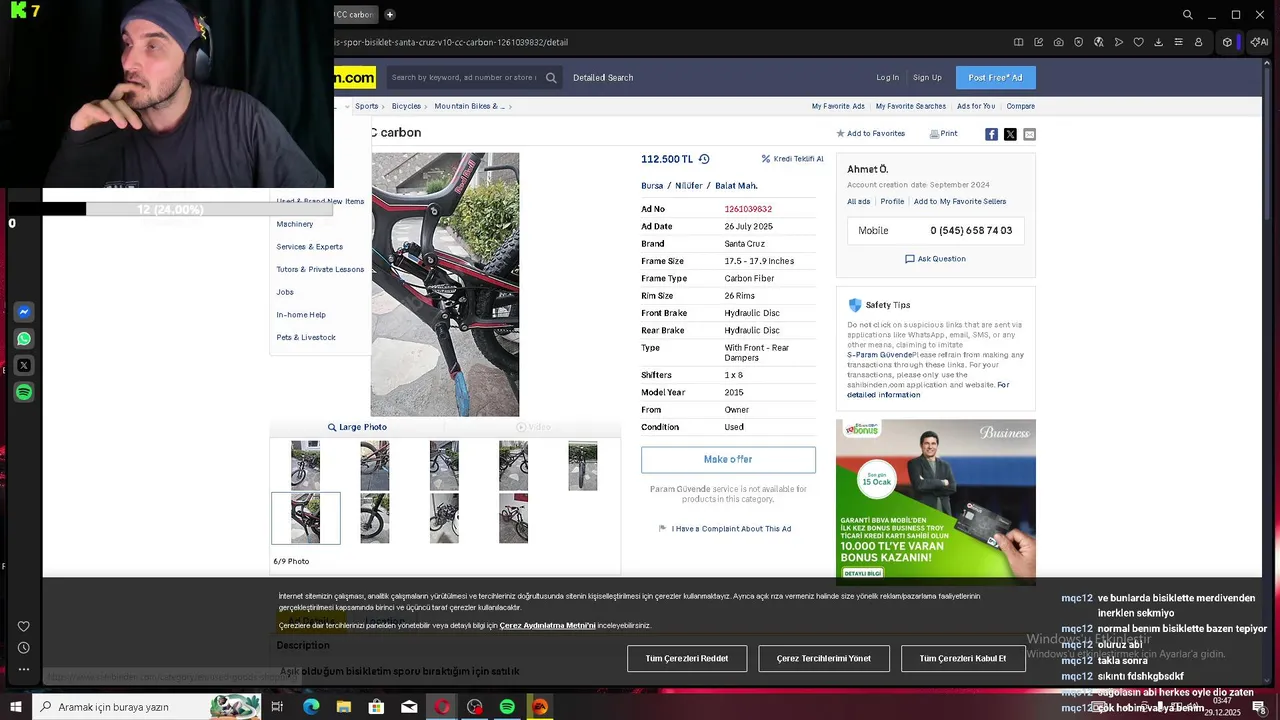Open Messenger in the Opera sidebar

24,312
